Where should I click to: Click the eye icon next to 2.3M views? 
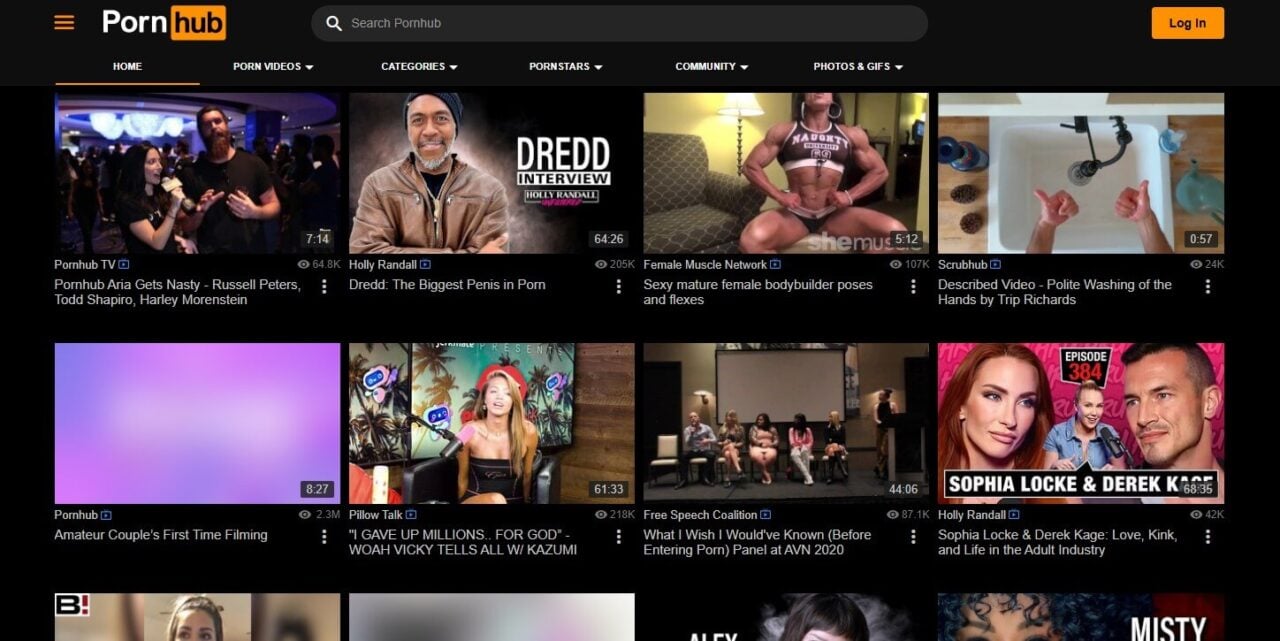305,515
